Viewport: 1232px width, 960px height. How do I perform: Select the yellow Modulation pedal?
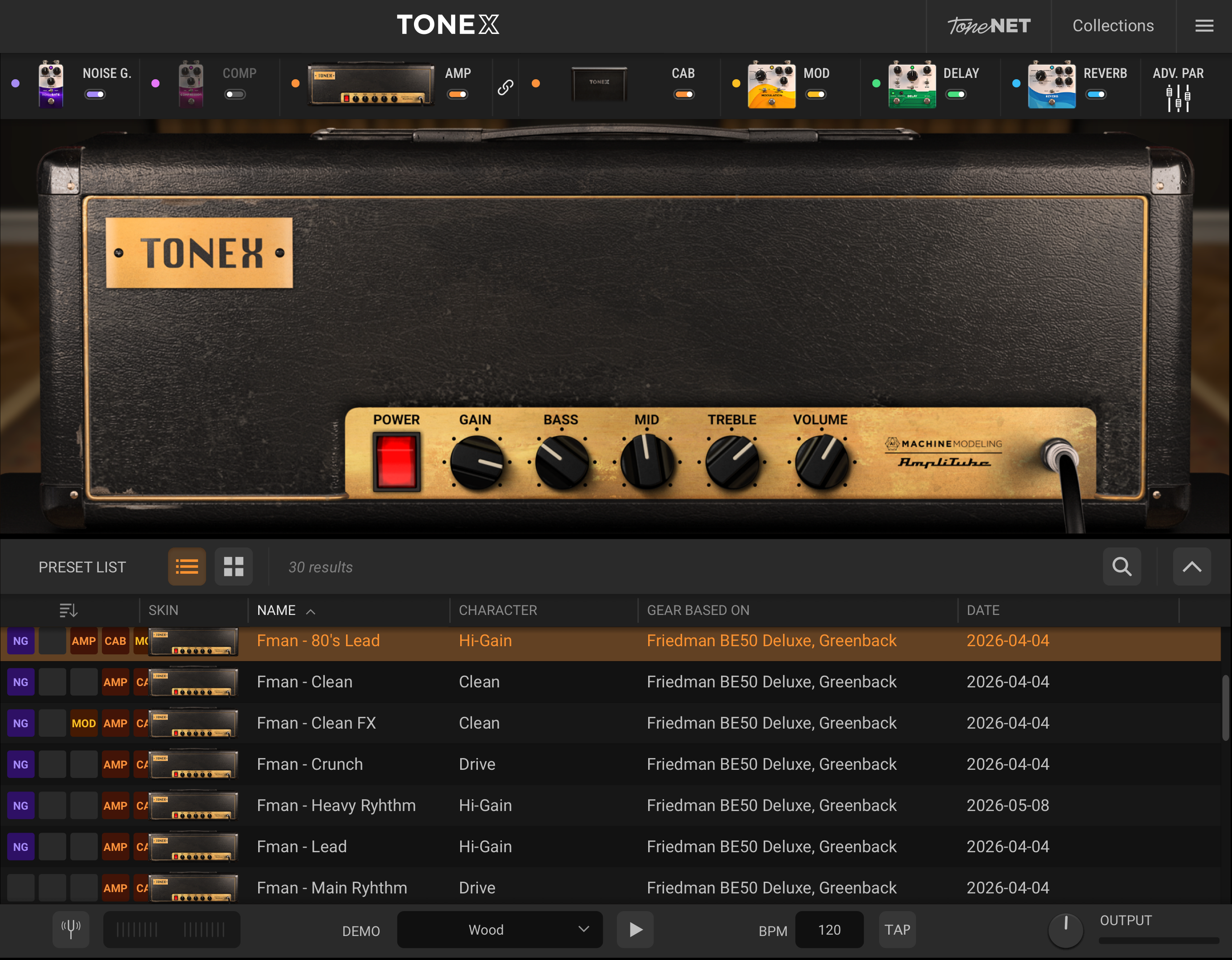[771, 85]
